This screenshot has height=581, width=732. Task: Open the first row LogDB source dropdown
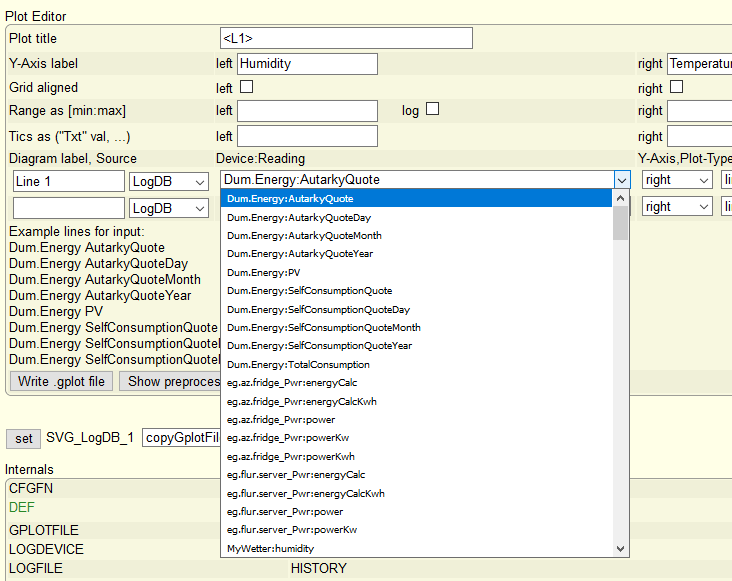pyautogui.click(x=169, y=182)
